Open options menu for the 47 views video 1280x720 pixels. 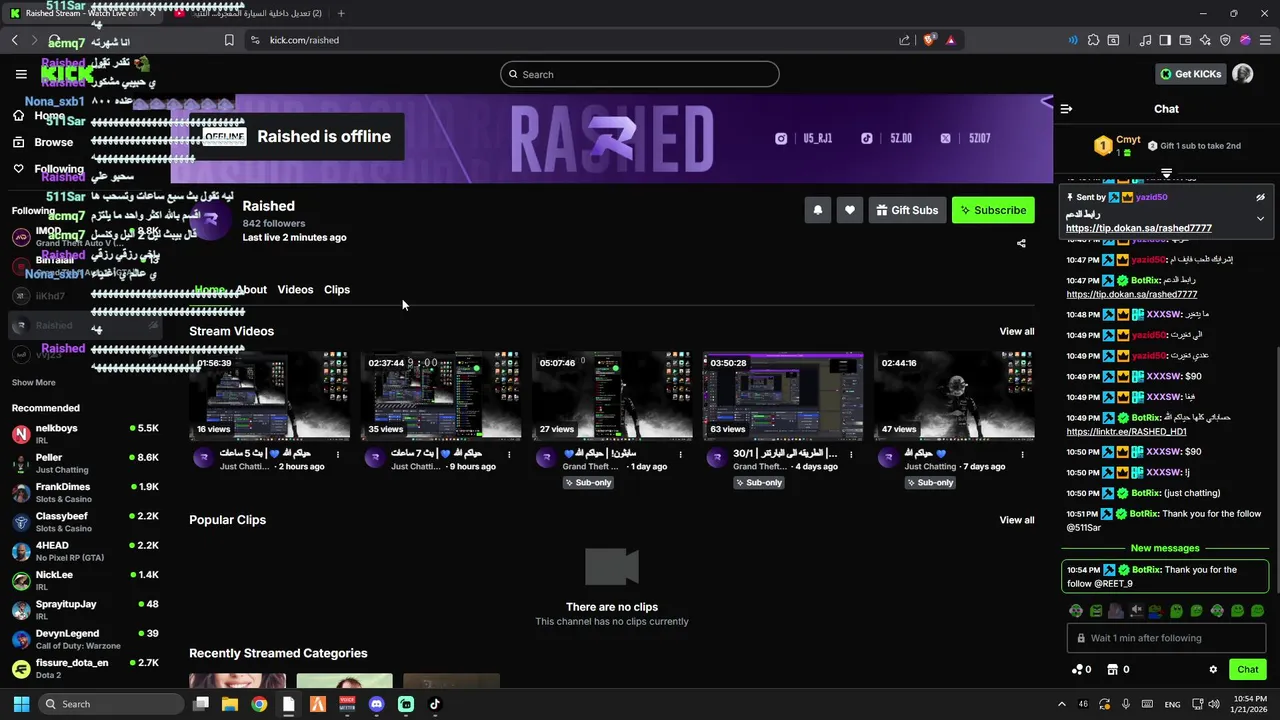[x=1022, y=455]
